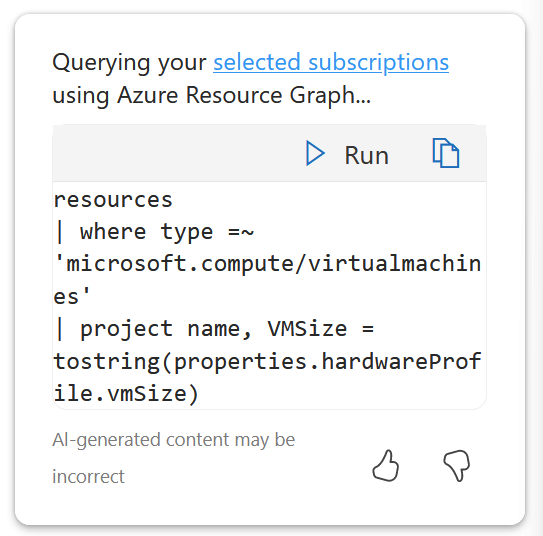This screenshot has width=543, height=536.
Task: Click 'using Azure Resource Graph...' text
Action: tap(212, 95)
